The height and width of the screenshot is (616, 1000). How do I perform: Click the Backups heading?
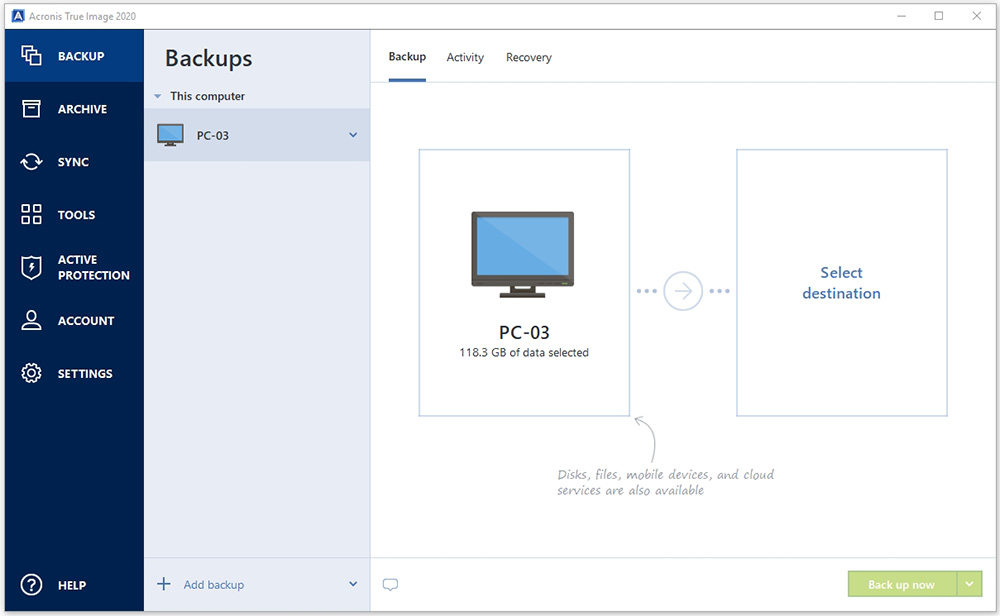coord(209,58)
